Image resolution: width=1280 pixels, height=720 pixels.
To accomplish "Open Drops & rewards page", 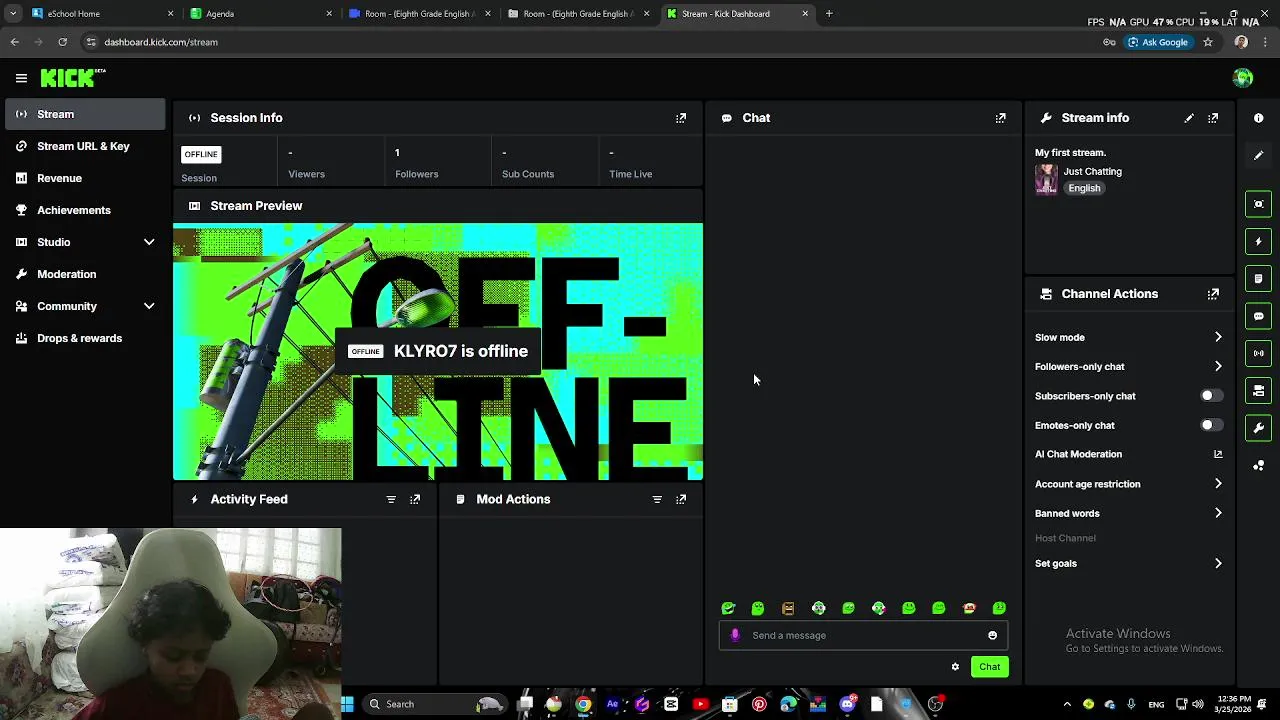I will point(85,338).
